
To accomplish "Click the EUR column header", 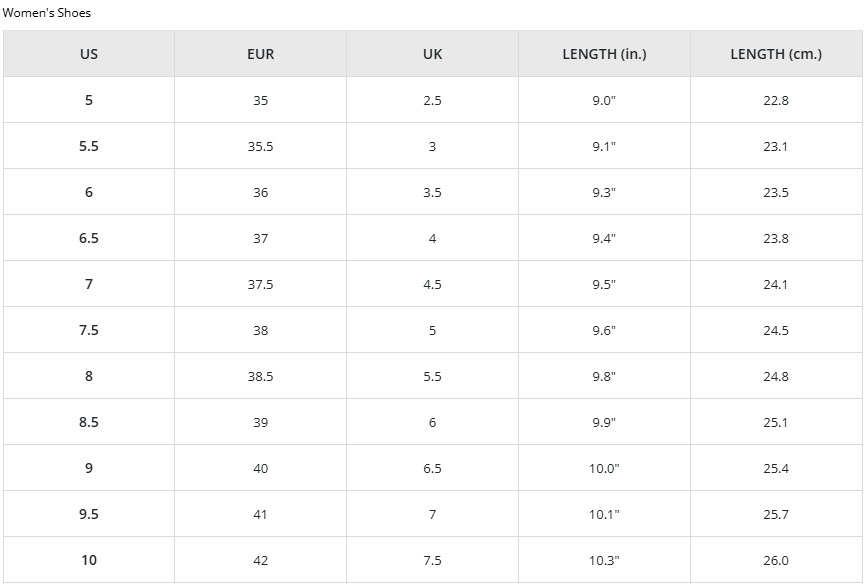I will (x=261, y=54).
